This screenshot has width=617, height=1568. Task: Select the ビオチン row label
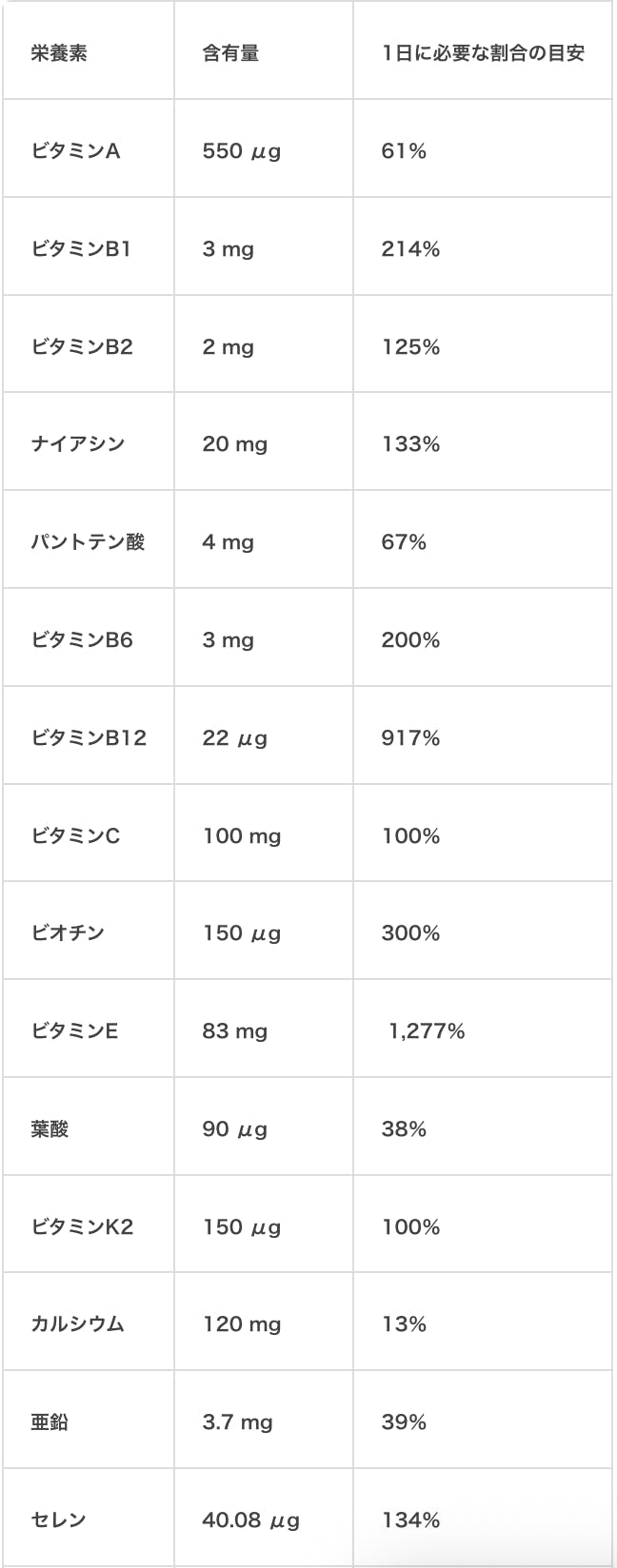[x=68, y=933]
